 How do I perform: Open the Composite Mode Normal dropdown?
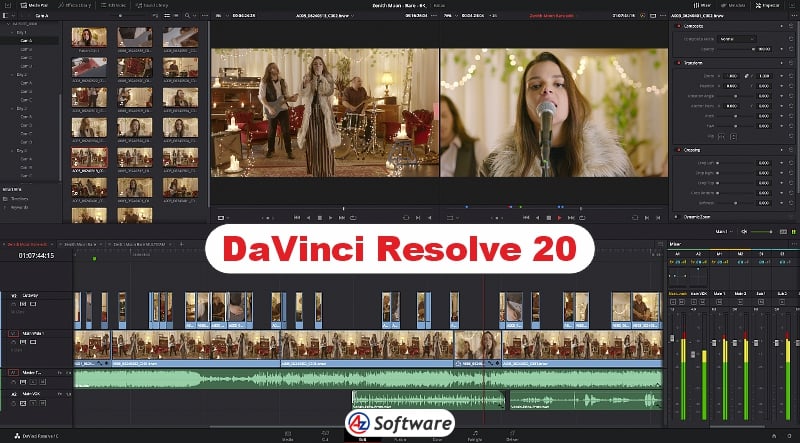[737, 39]
